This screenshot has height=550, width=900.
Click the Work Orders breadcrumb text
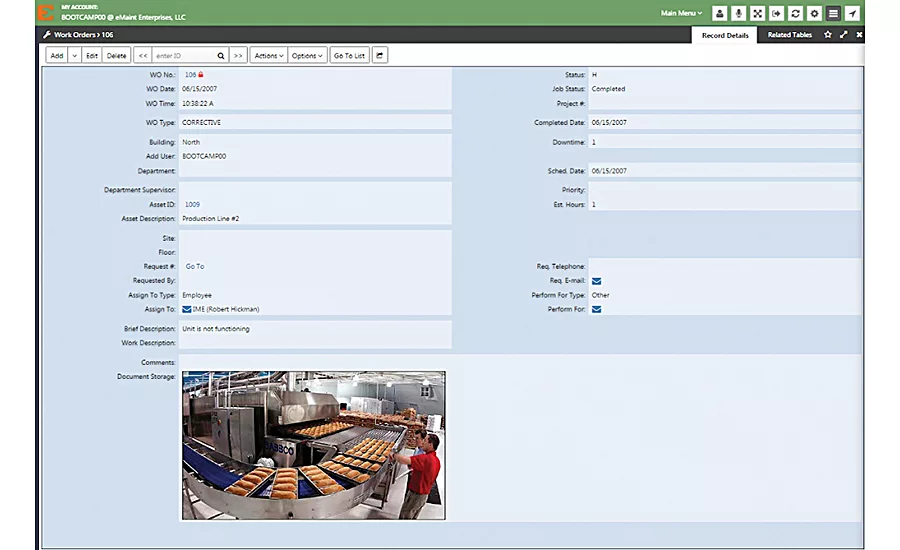pyautogui.click(x=75, y=34)
